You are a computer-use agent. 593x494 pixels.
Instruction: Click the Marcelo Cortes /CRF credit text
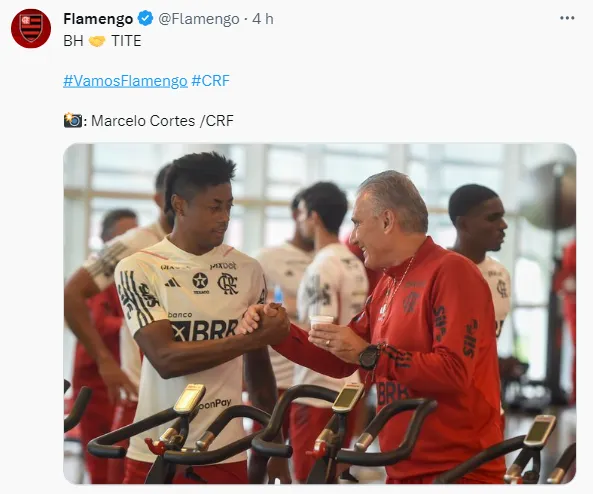click(x=162, y=121)
